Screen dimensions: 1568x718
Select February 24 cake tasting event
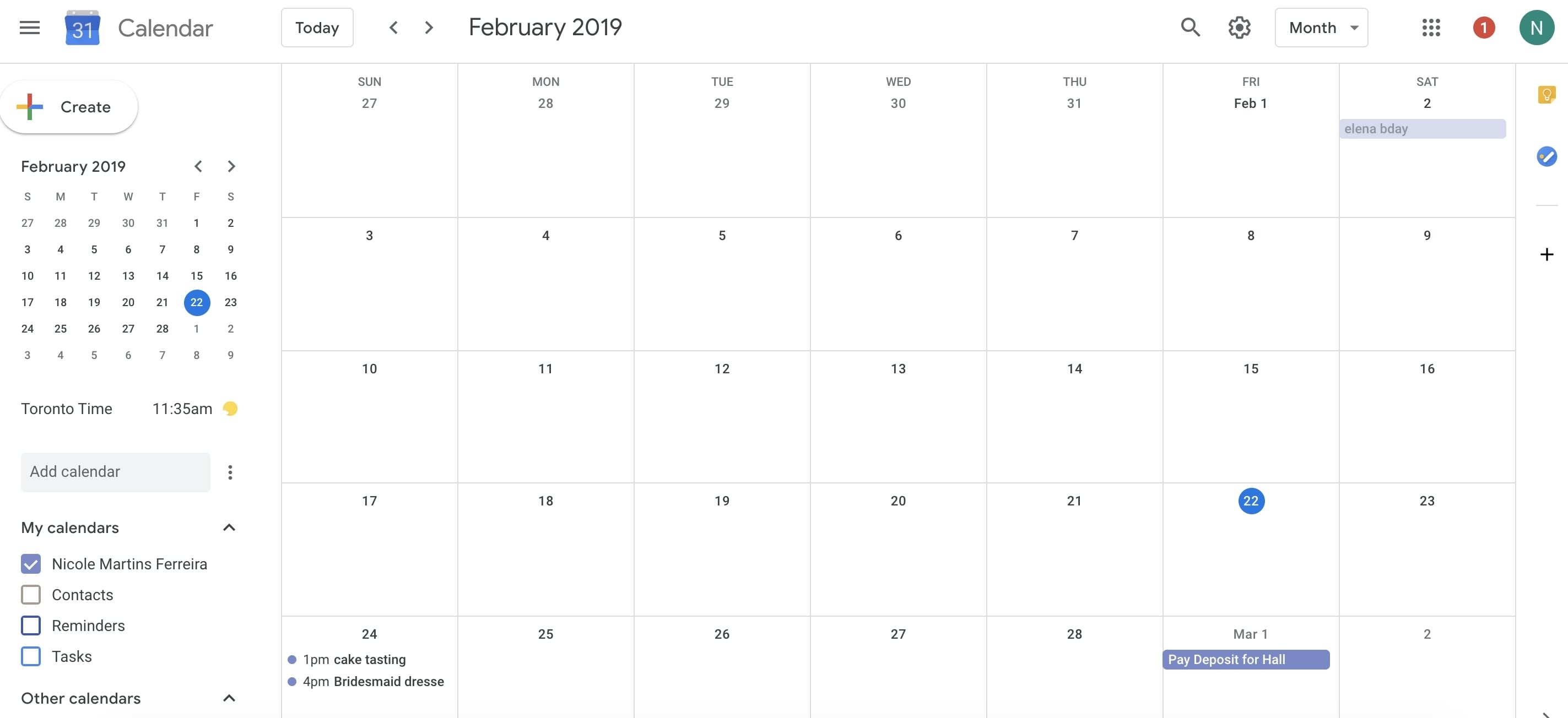[353, 659]
